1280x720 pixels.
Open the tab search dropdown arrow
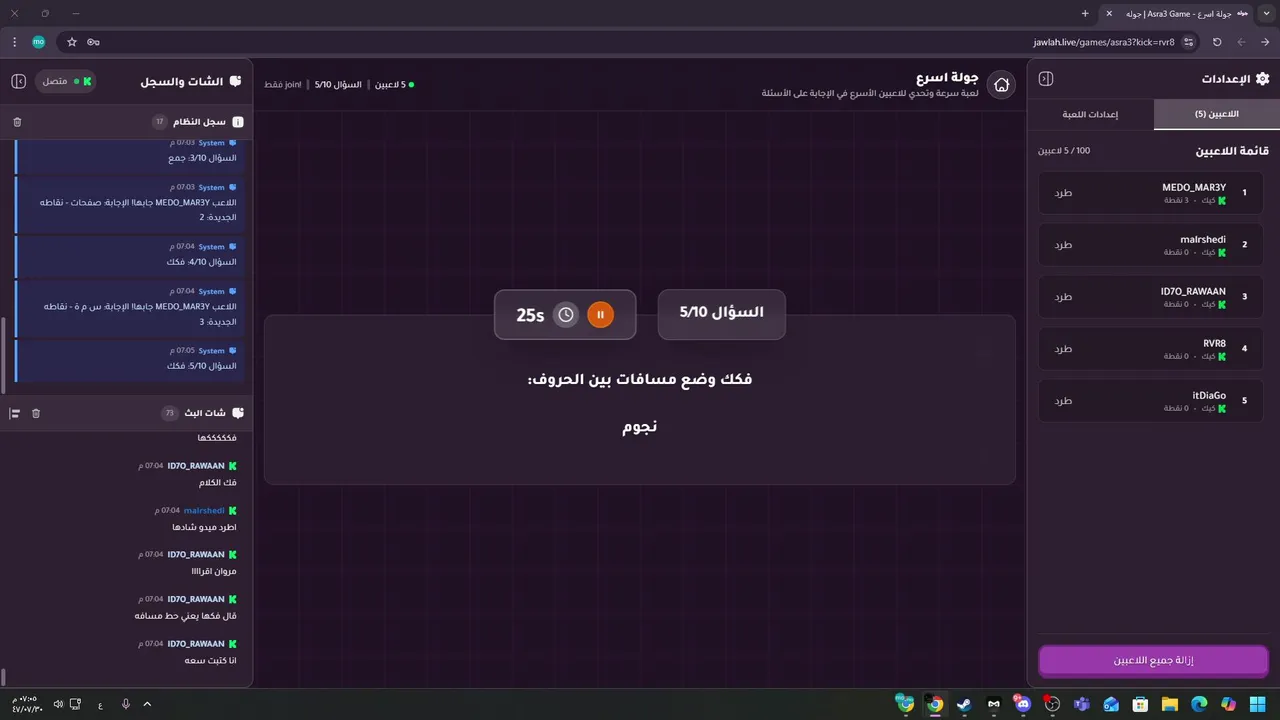tap(1267, 13)
